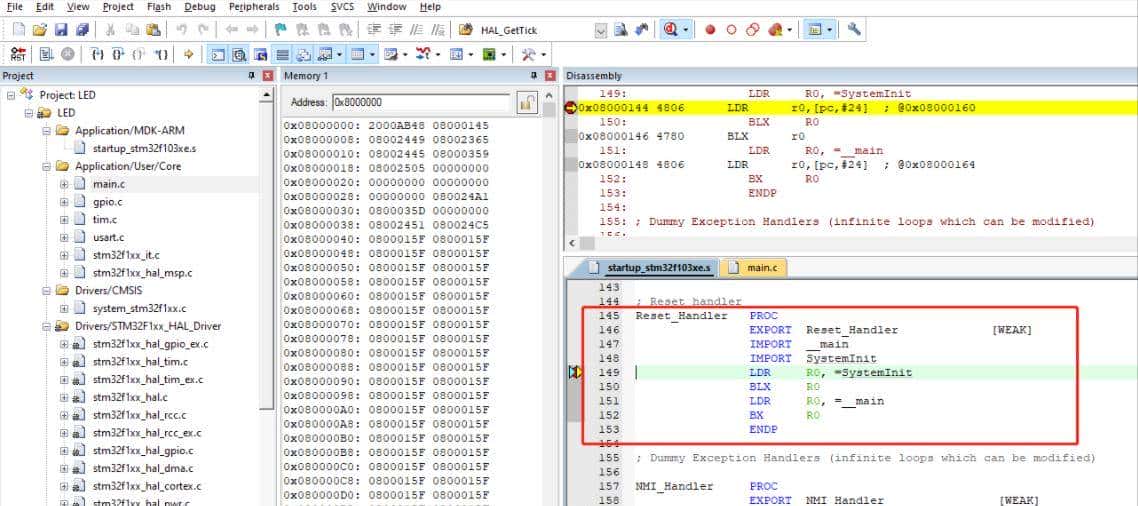Screen dimensions: 1138x506
Task: Toggle the Command window toolbar button
Action: [218, 54]
